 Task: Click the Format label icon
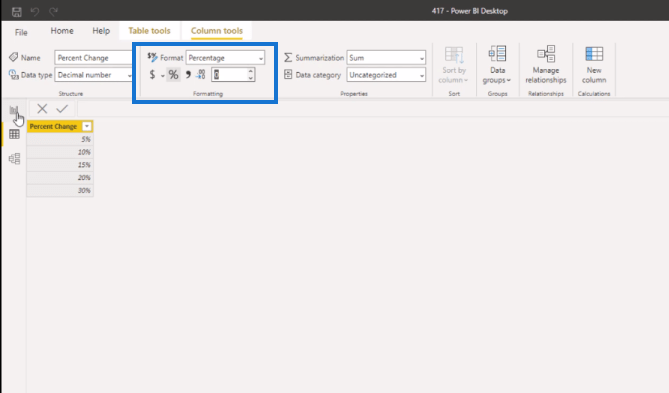click(x=152, y=57)
